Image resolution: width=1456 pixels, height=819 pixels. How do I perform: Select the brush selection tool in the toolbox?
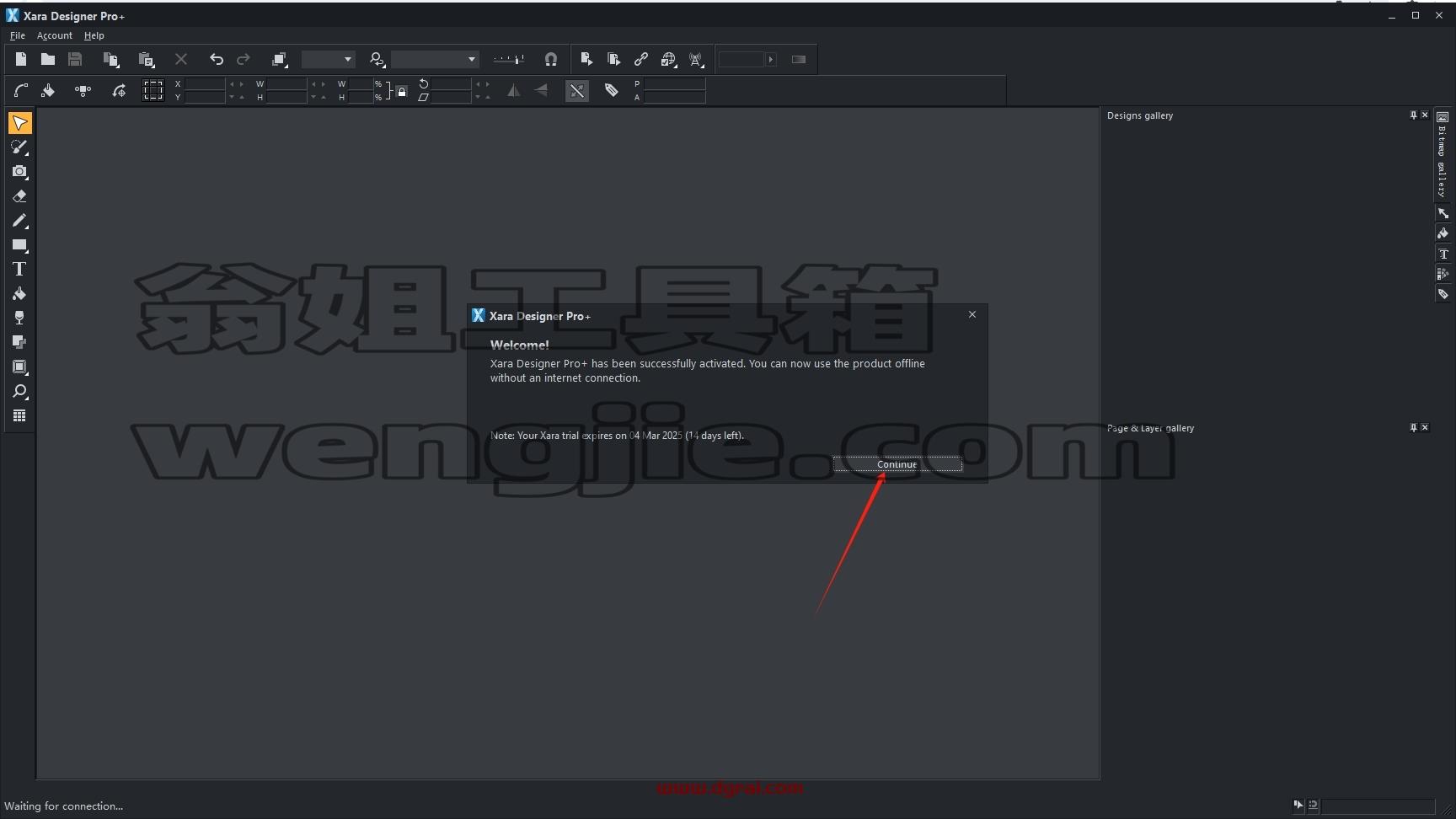(19, 147)
